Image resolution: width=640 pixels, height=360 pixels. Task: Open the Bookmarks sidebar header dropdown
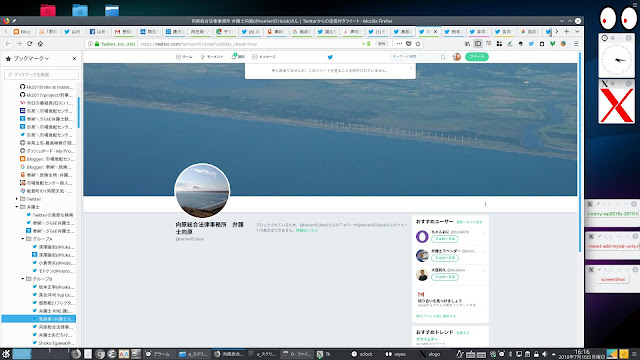coord(28,59)
